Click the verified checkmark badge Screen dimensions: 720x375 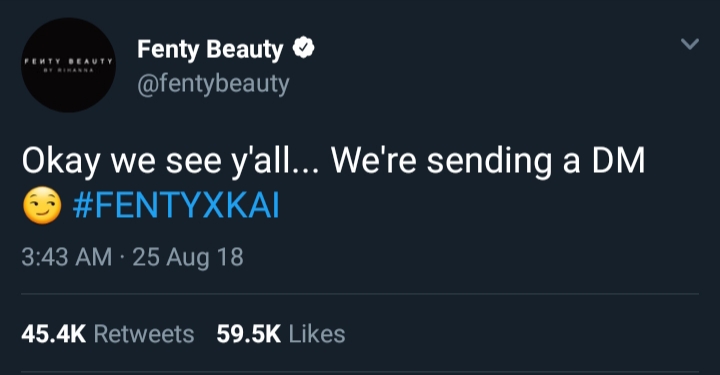[x=304, y=48]
